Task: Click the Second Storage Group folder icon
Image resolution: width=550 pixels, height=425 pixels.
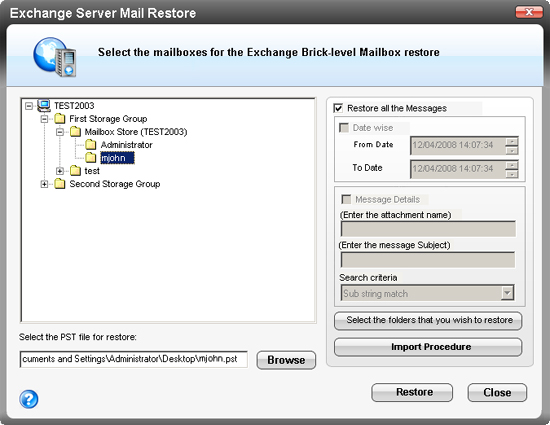Action: click(60, 184)
